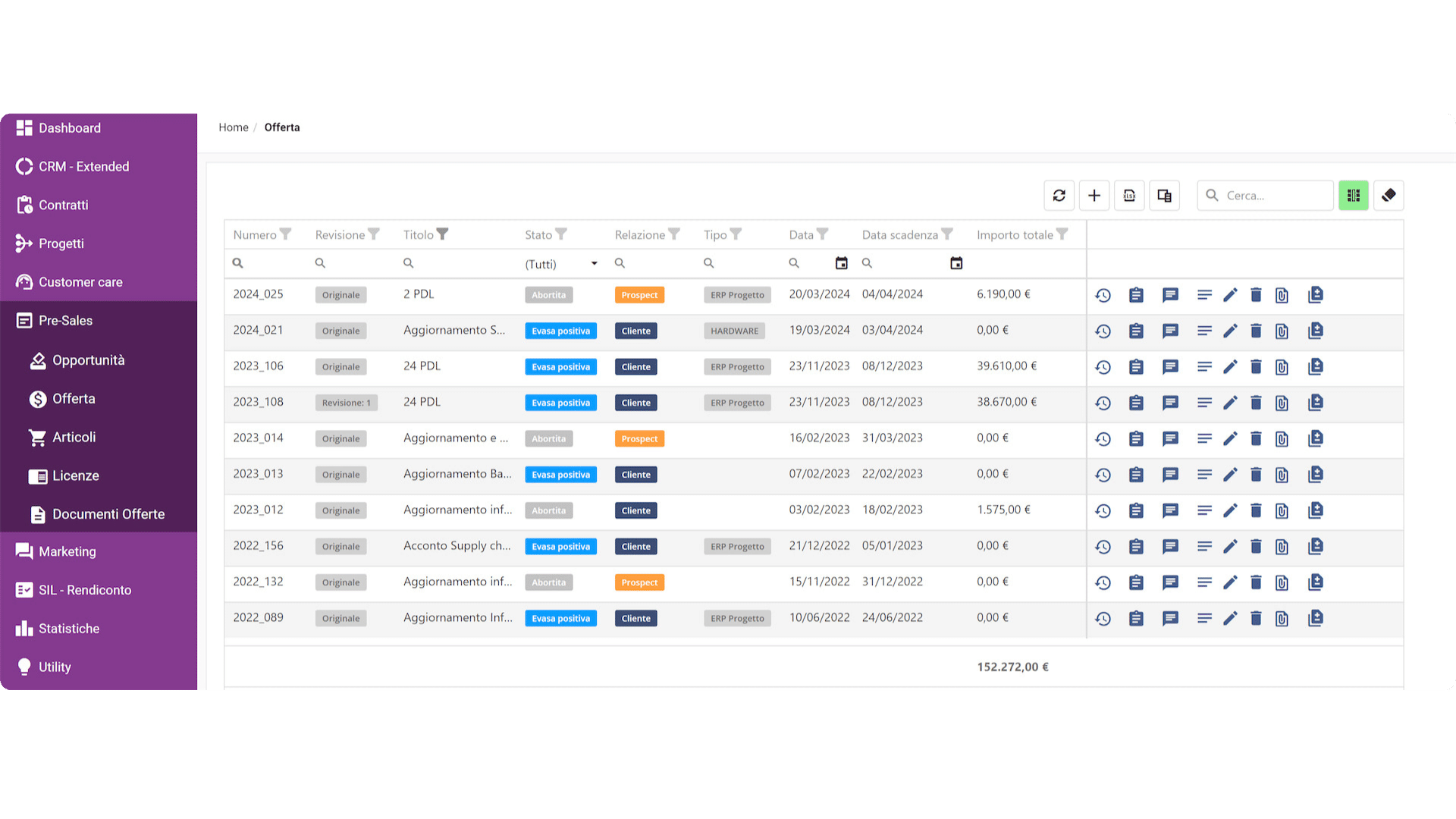Open filter funnel on Titolo column
Image resolution: width=1456 pixels, height=819 pixels.
click(x=442, y=234)
